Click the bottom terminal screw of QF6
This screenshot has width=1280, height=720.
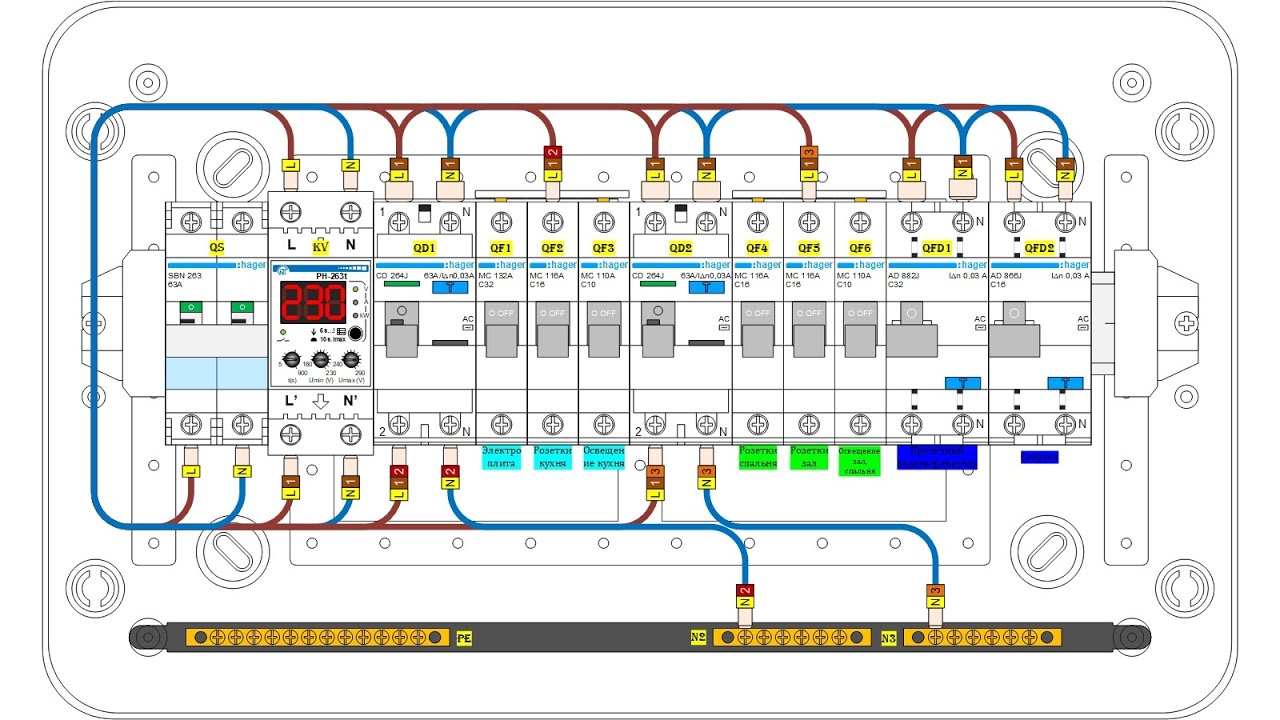click(860, 425)
